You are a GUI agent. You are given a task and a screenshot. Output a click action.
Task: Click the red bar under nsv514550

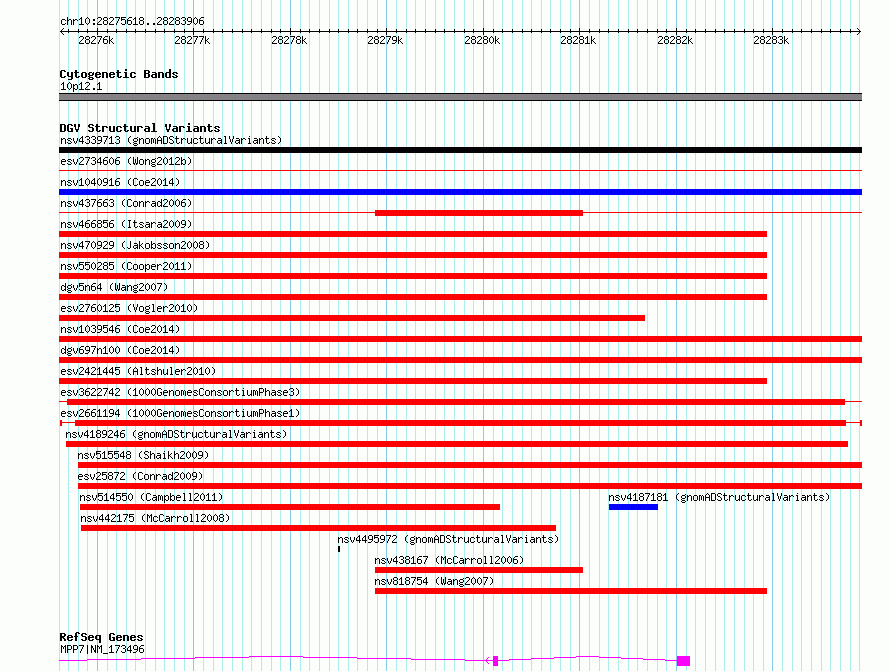click(290, 507)
